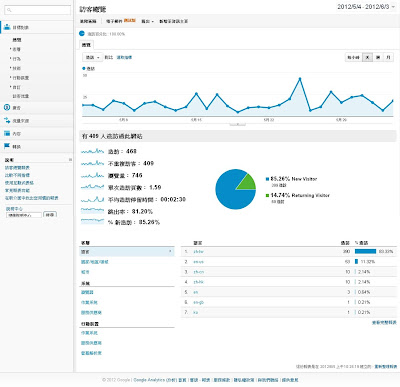Click the highest peak data point on visits chart
The width and height of the screenshot is (400, 387).
(300, 79)
